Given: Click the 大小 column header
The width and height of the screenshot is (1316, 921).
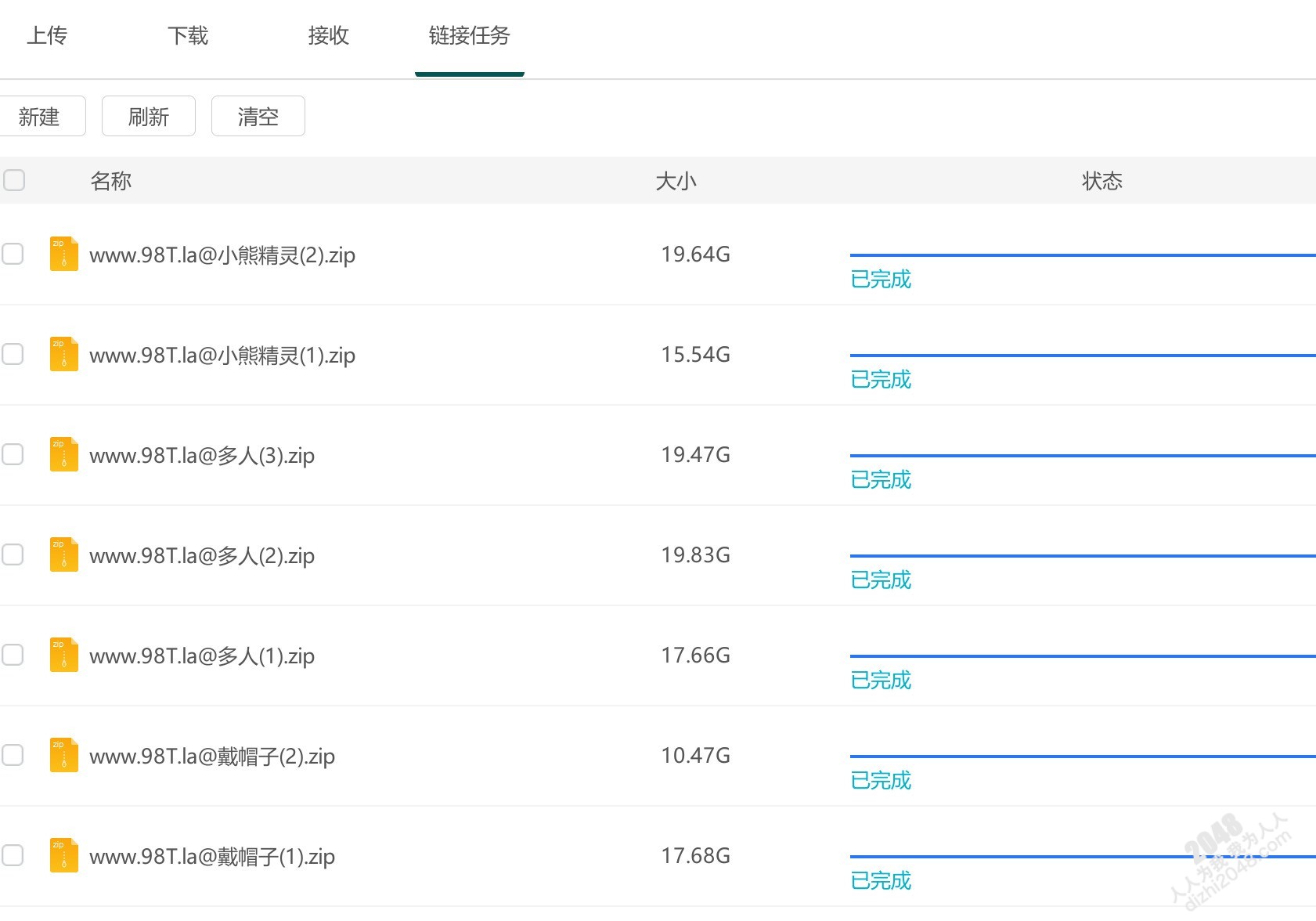Looking at the screenshot, I should [676, 181].
